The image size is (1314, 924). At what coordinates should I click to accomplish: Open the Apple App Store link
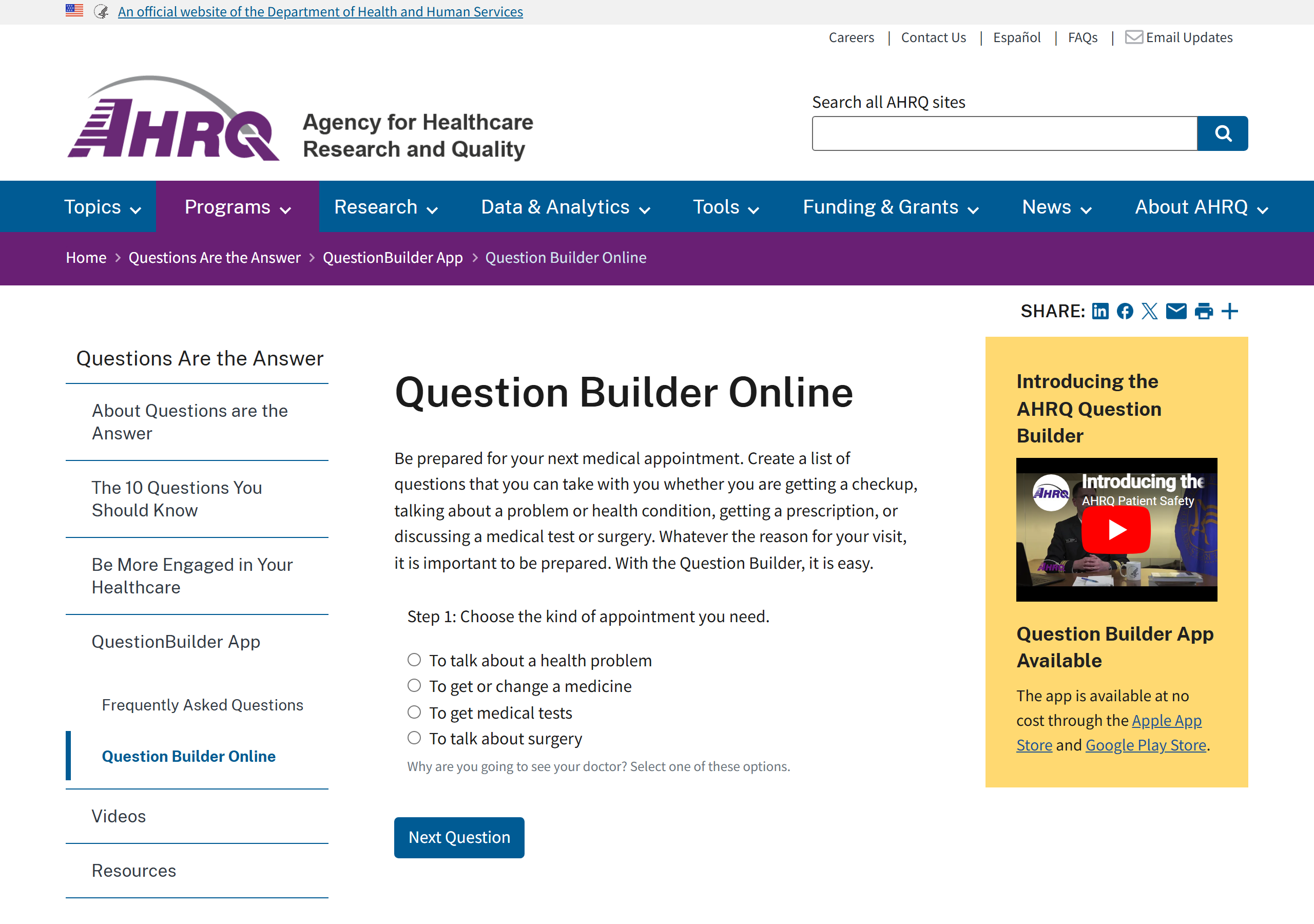[x=1166, y=720]
